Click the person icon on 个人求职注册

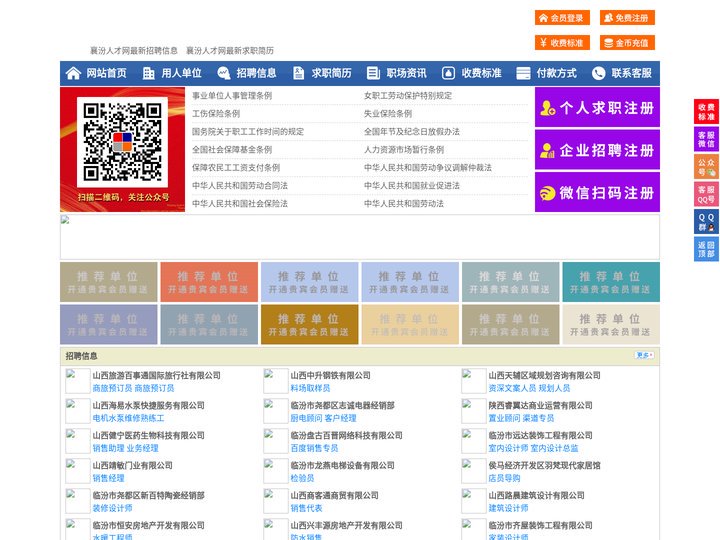(547, 108)
